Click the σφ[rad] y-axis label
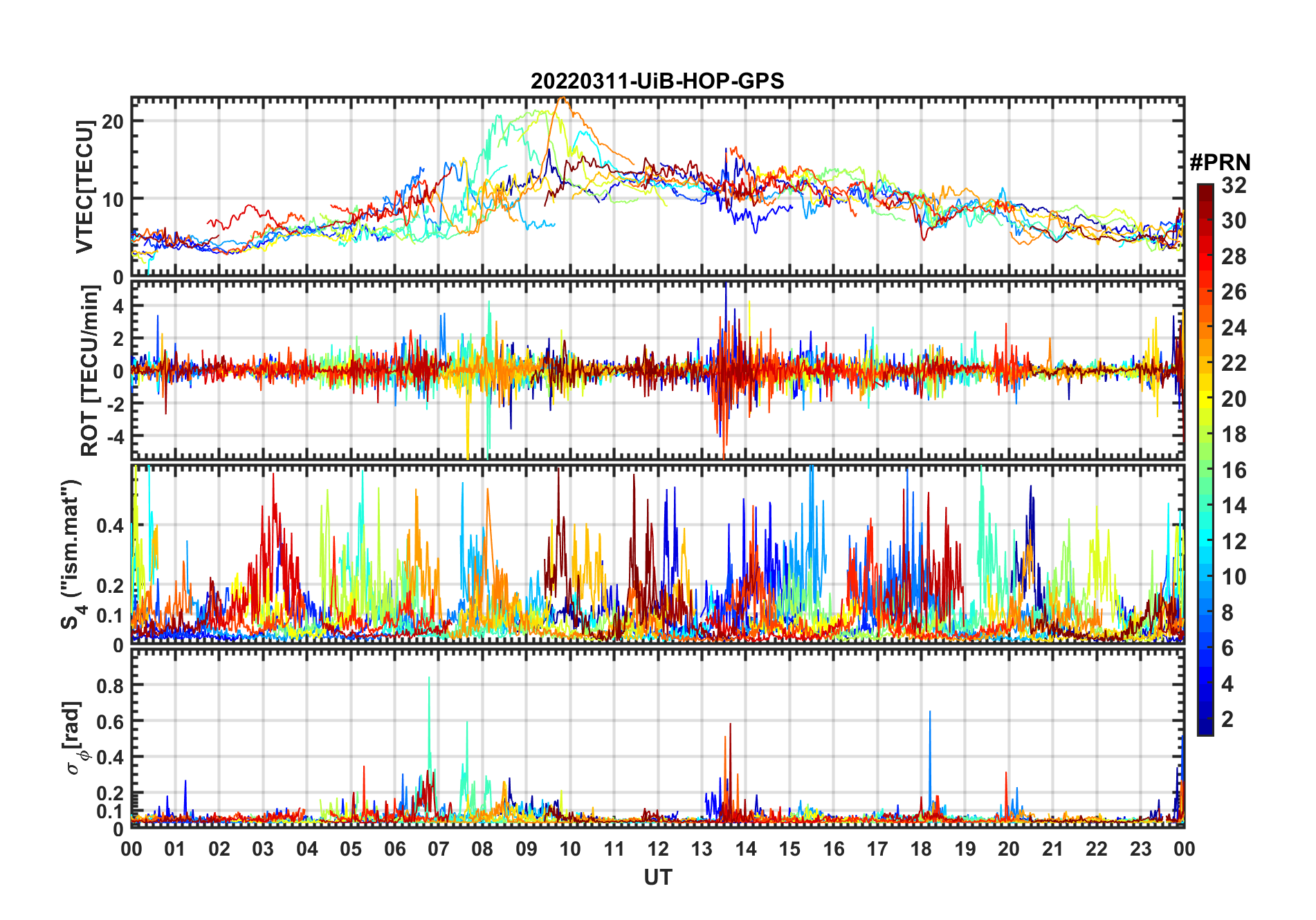 click(x=74, y=738)
